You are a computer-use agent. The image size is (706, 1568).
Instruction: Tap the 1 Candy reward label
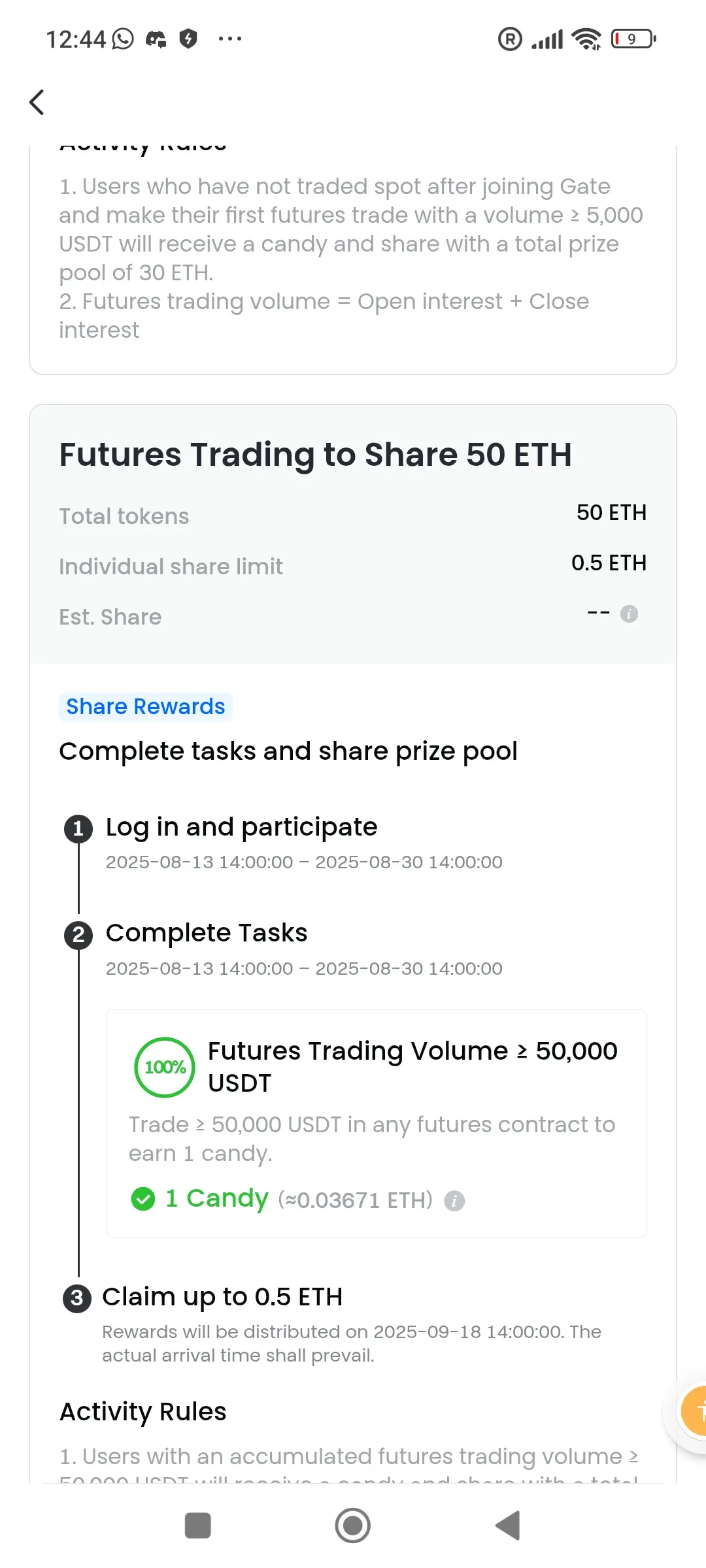click(x=217, y=1198)
